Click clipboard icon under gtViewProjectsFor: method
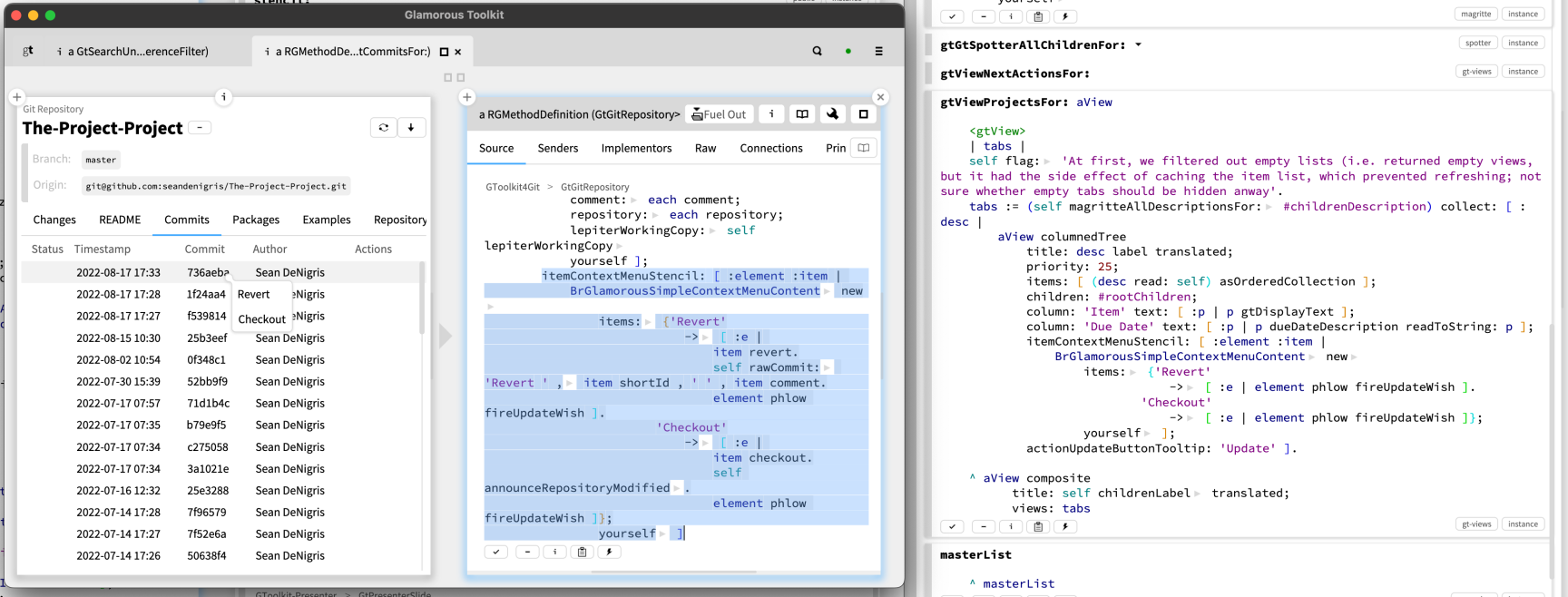Image resolution: width=1568 pixels, height=597 pixels. click(1038, 526)
